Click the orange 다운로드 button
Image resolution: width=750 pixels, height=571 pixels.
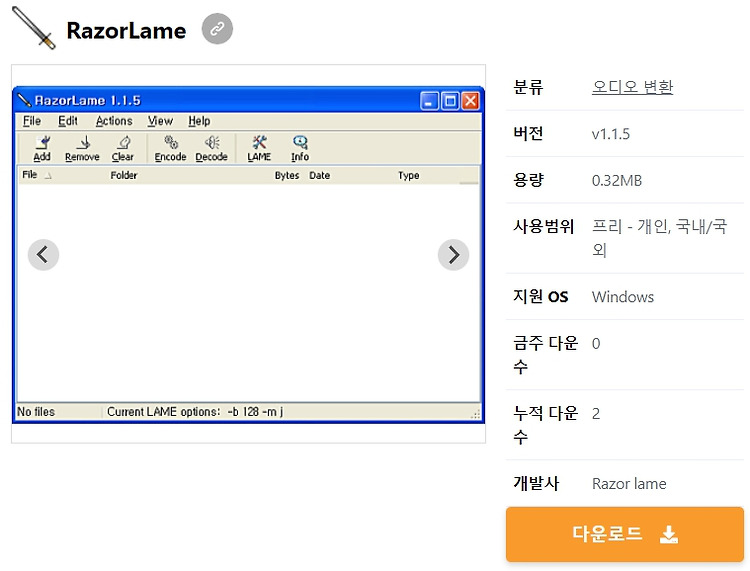(625, 534)
